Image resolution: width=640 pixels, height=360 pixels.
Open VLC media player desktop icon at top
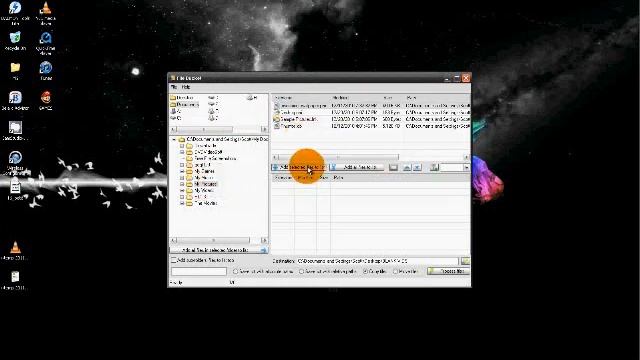46,8
